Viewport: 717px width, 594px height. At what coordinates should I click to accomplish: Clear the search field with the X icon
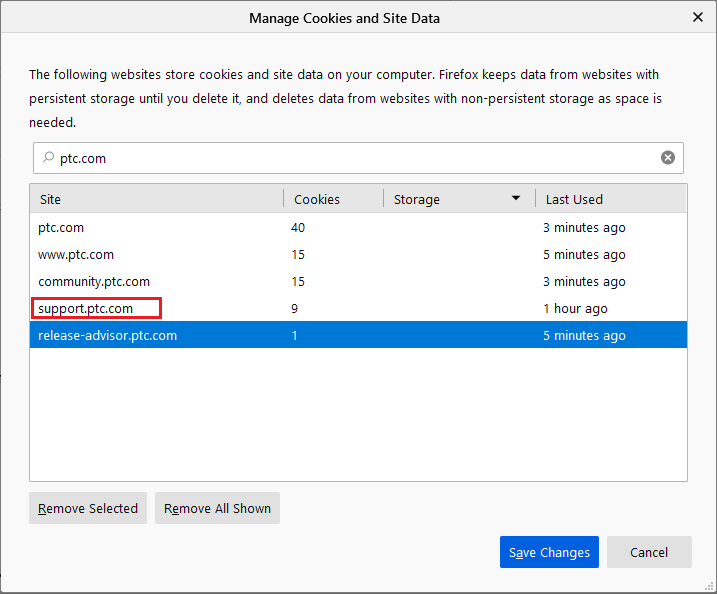tap(667, 158)
